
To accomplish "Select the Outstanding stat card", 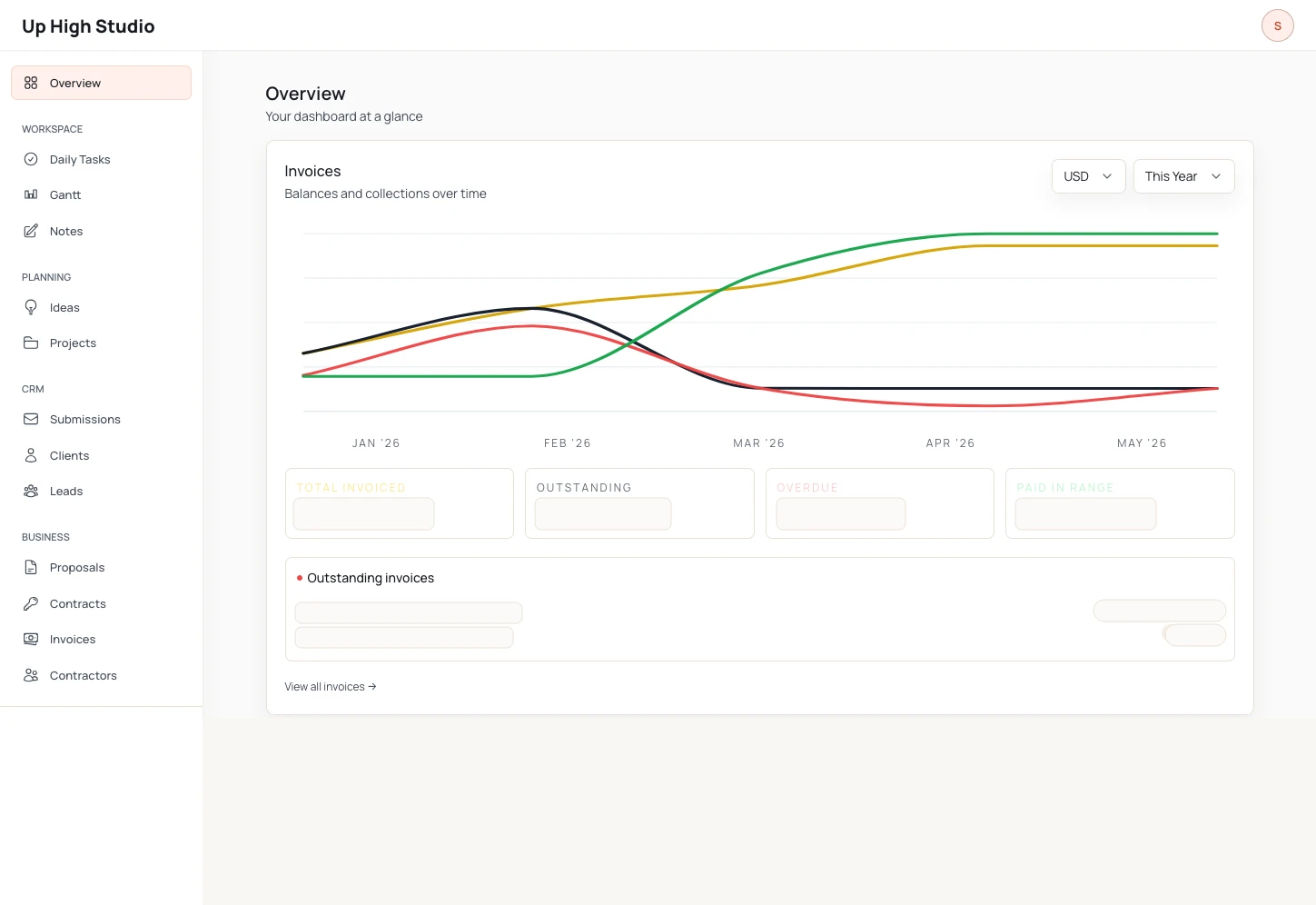I will [639, 503].
